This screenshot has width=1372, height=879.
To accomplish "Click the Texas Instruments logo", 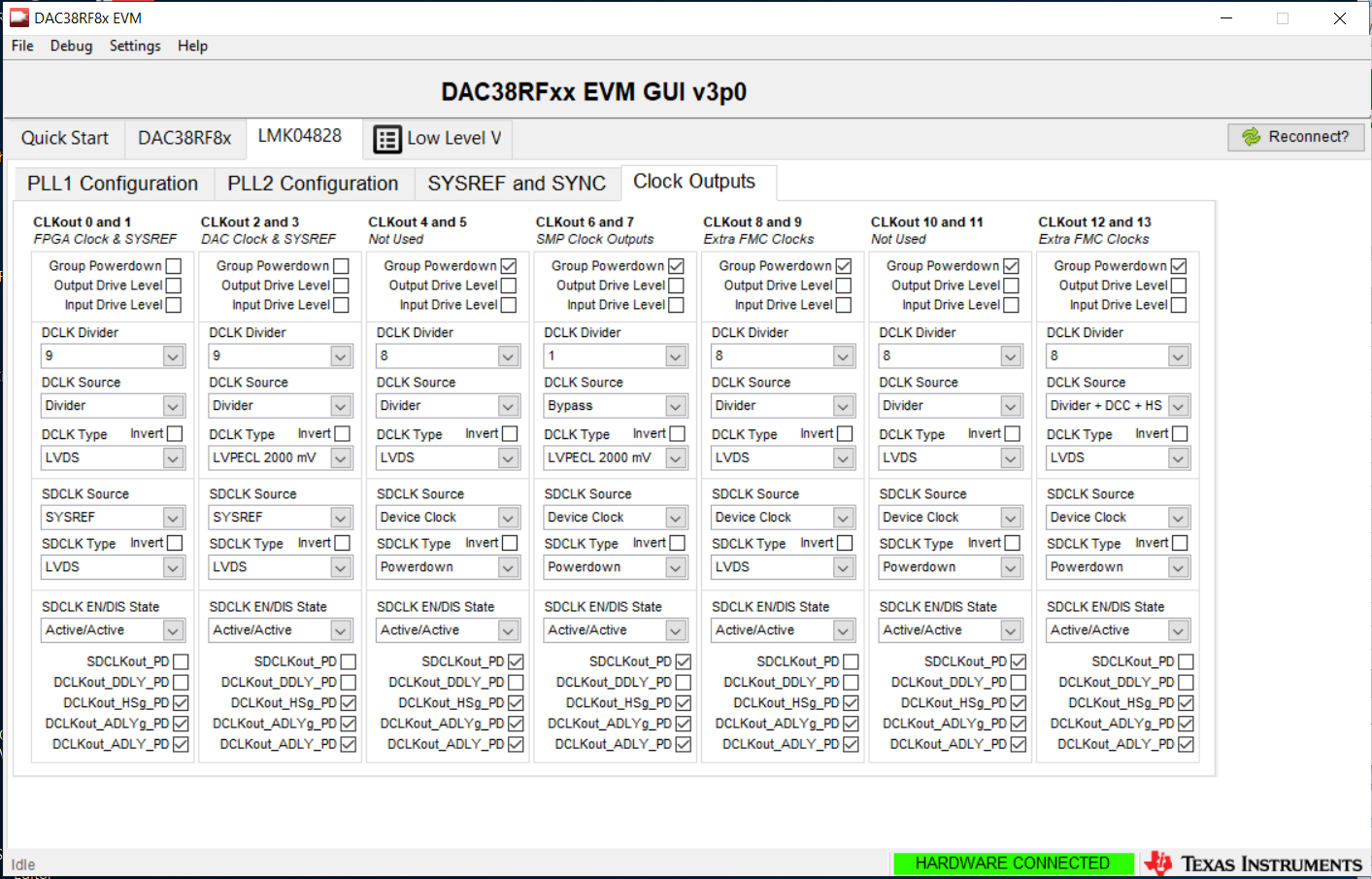I will click(x=1254, y=863).
